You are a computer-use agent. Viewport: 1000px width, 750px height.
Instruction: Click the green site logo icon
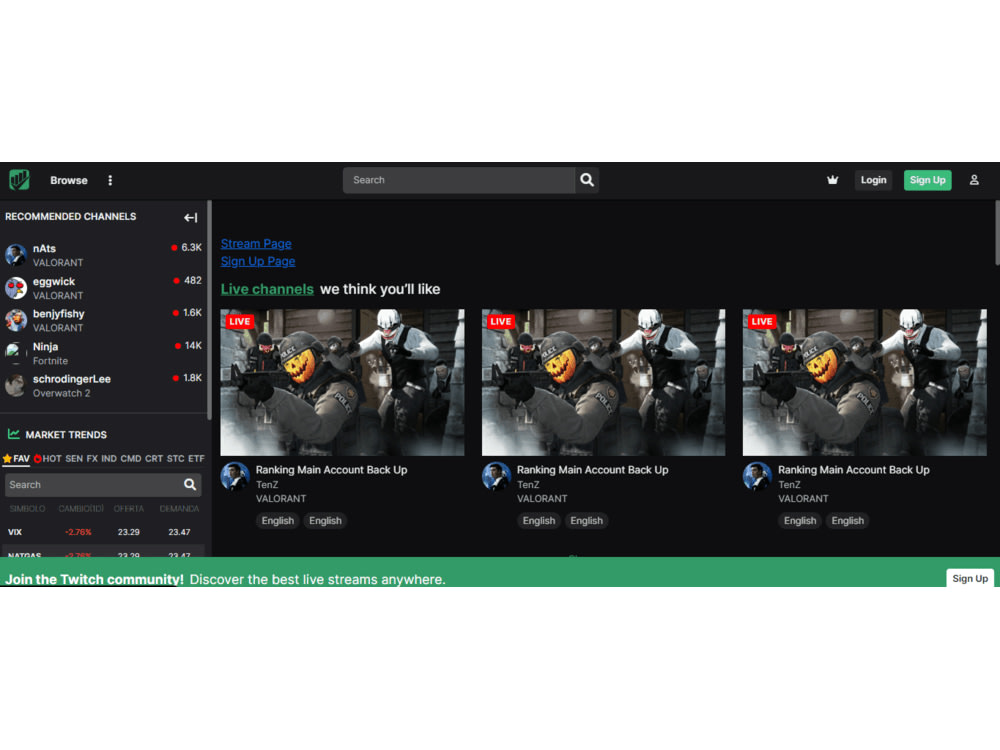[x=19, y=180]
